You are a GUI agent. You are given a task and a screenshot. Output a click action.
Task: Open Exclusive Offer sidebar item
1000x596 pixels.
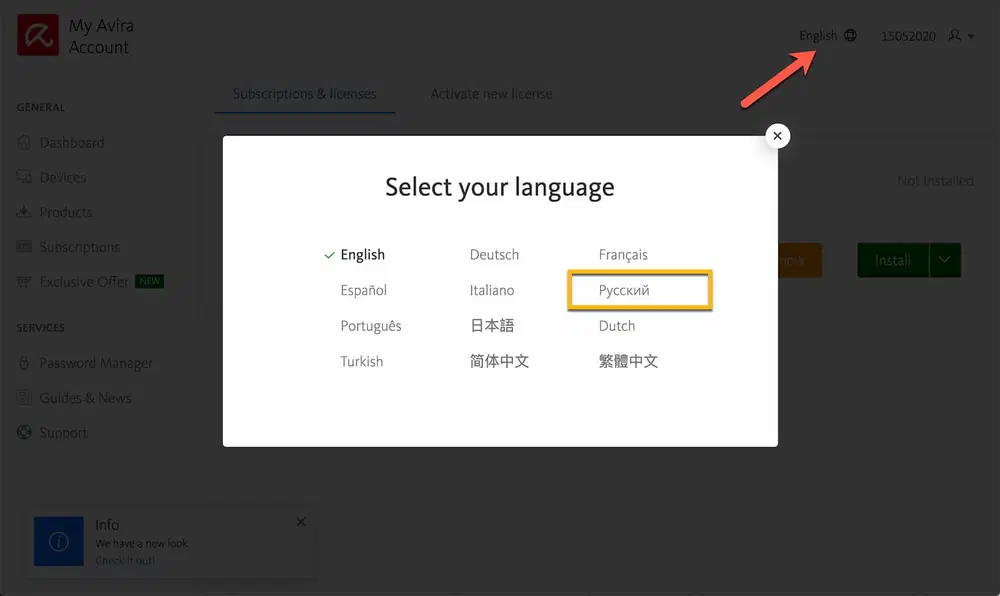[x=84, y=282]
